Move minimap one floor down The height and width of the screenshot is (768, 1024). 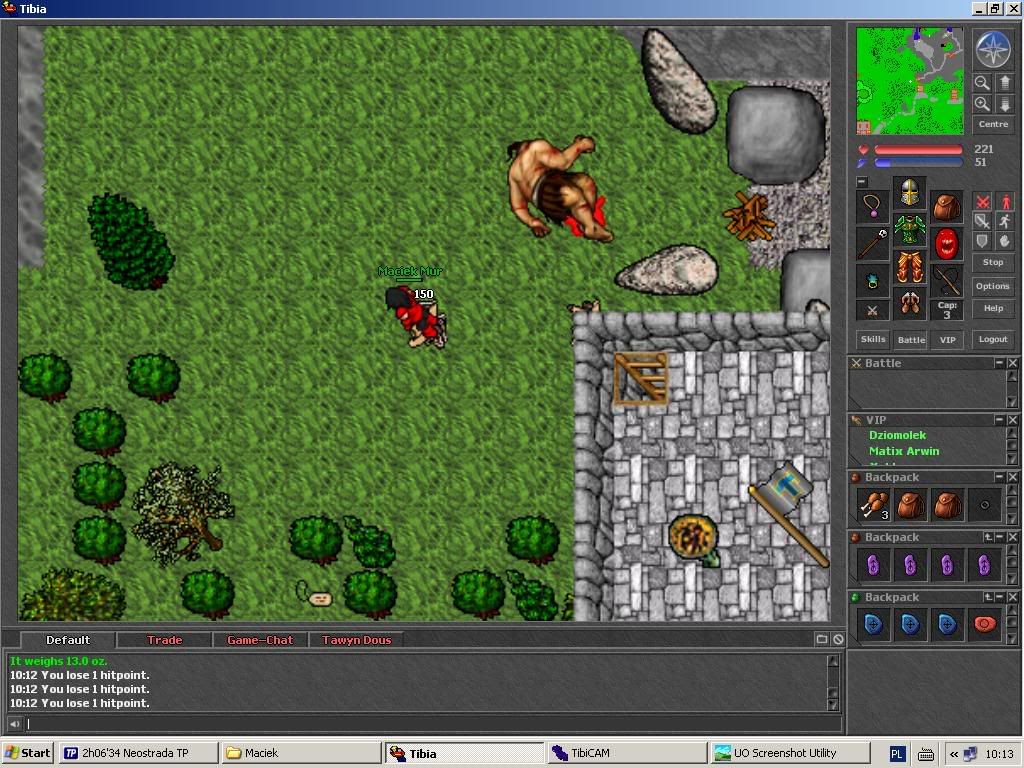pos(1004,104)
